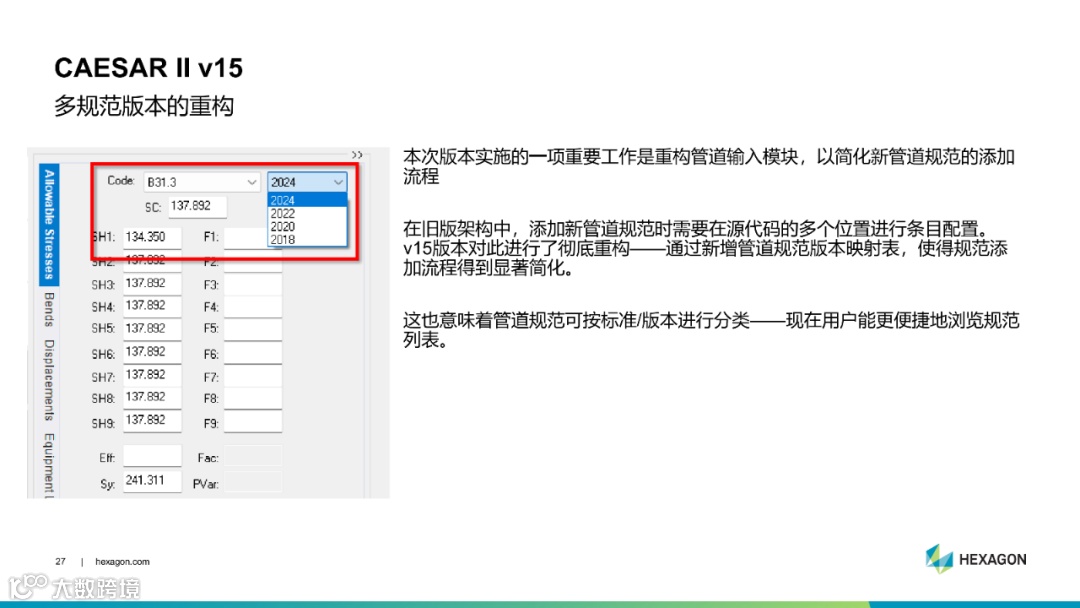Image resolution: width=1080 pixels, height=608 pixels.
Task: Open the Code B31.3 dropdown
Action: coord(202,182)
